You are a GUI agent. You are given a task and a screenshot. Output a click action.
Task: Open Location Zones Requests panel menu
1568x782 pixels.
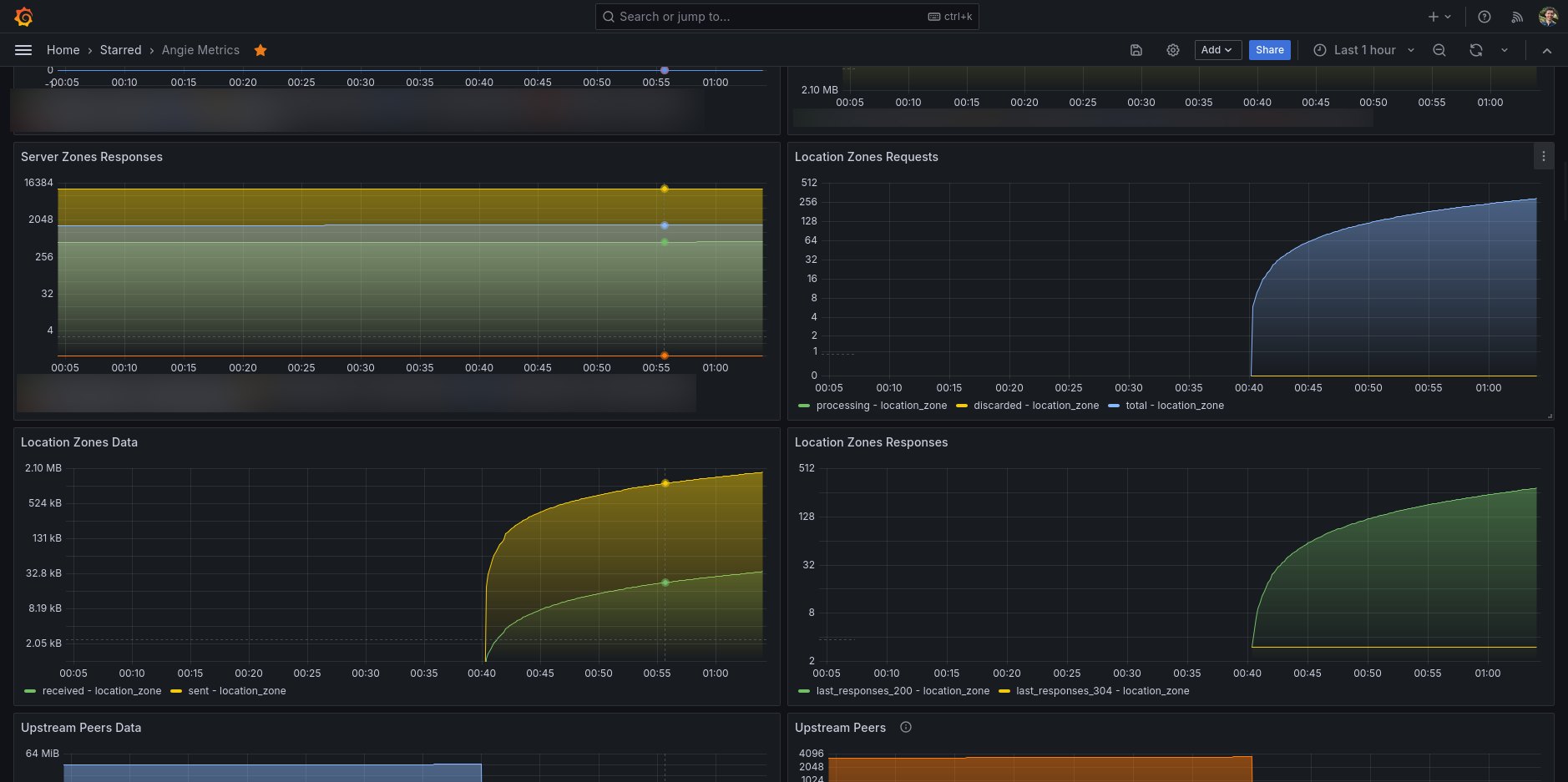pyautogui.click(x=1544, y=156)
